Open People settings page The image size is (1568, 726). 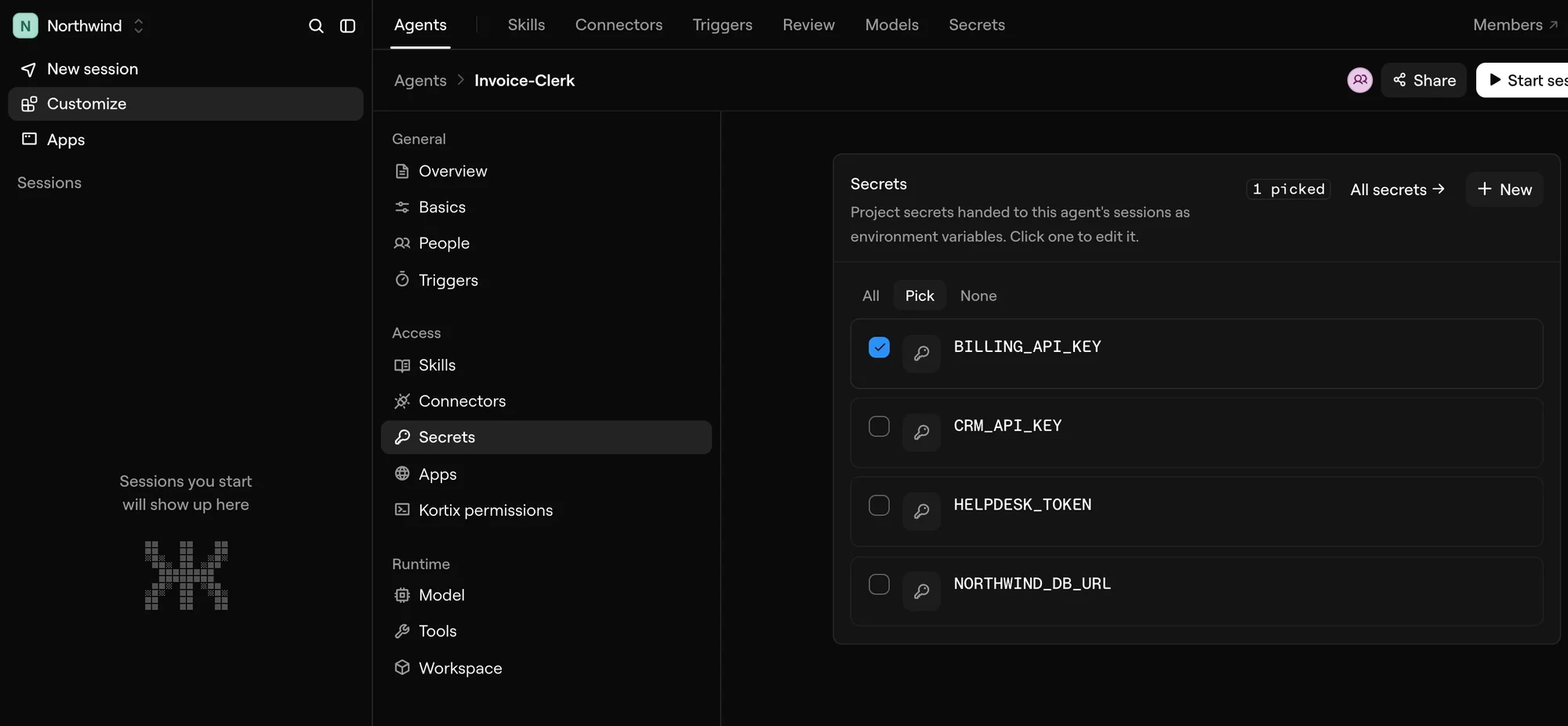click(x=546, y=243)
